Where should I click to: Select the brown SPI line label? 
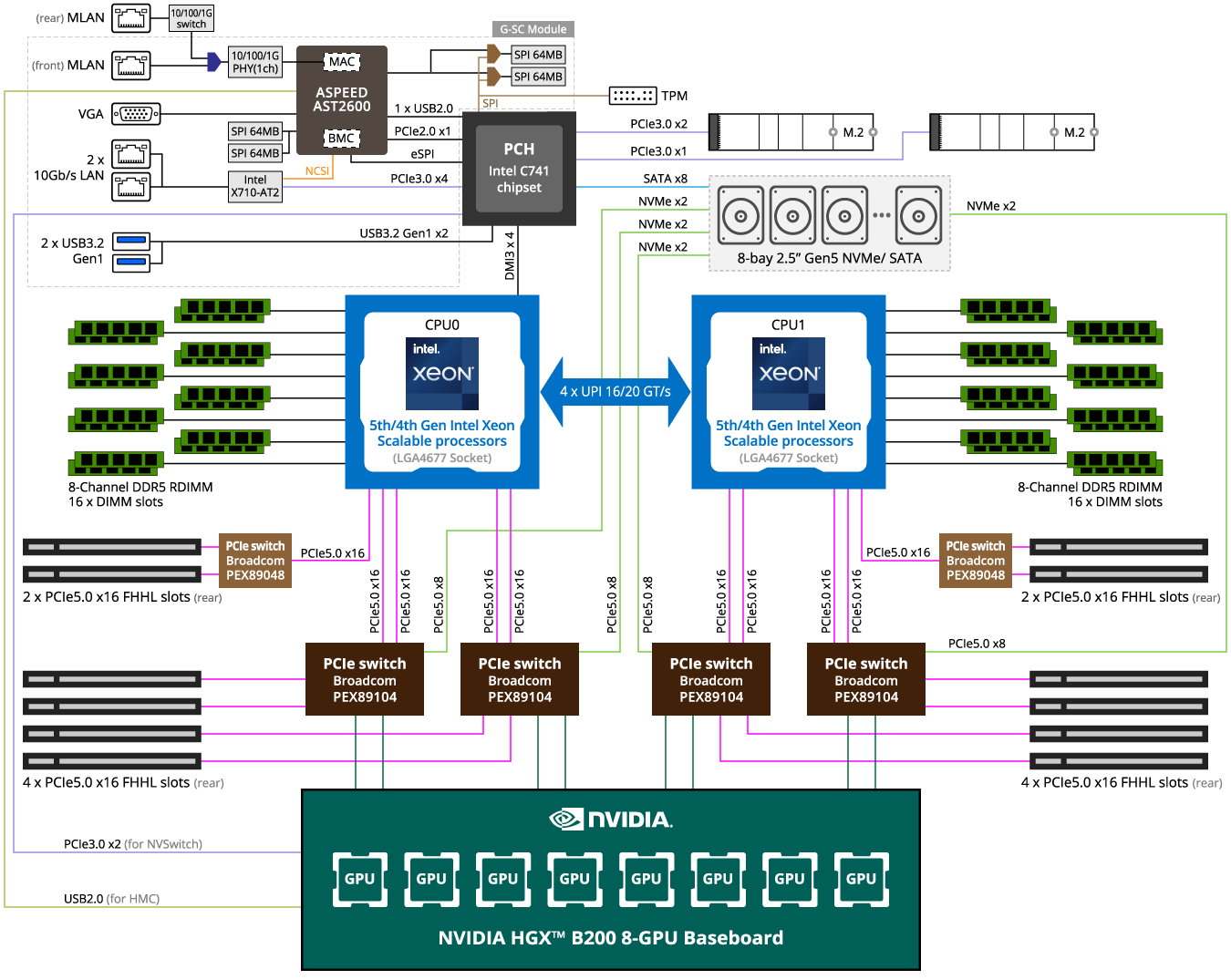click(491, 103)
